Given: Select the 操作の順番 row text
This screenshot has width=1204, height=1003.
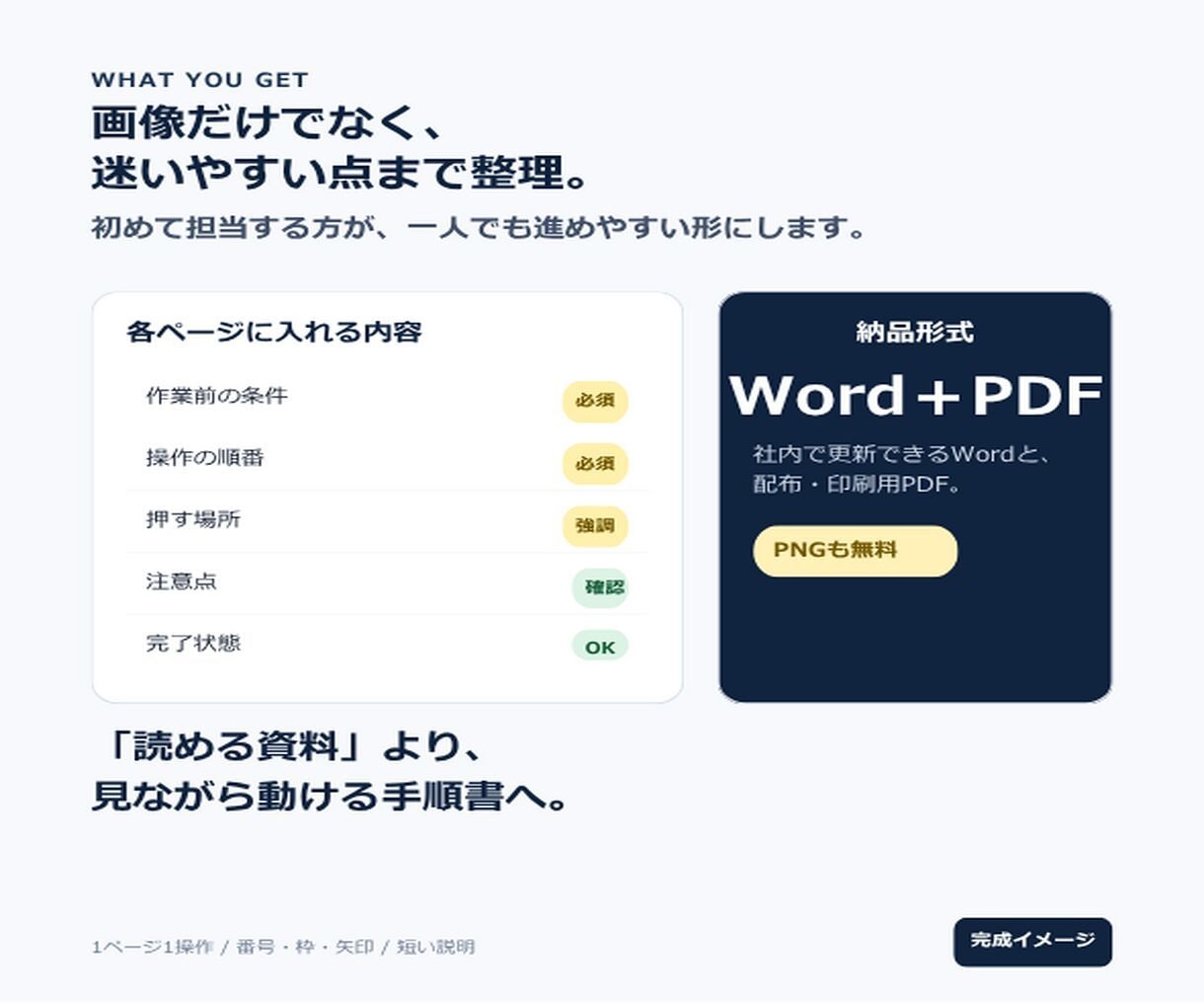Looking at the screenshot, I should (205, 458).
